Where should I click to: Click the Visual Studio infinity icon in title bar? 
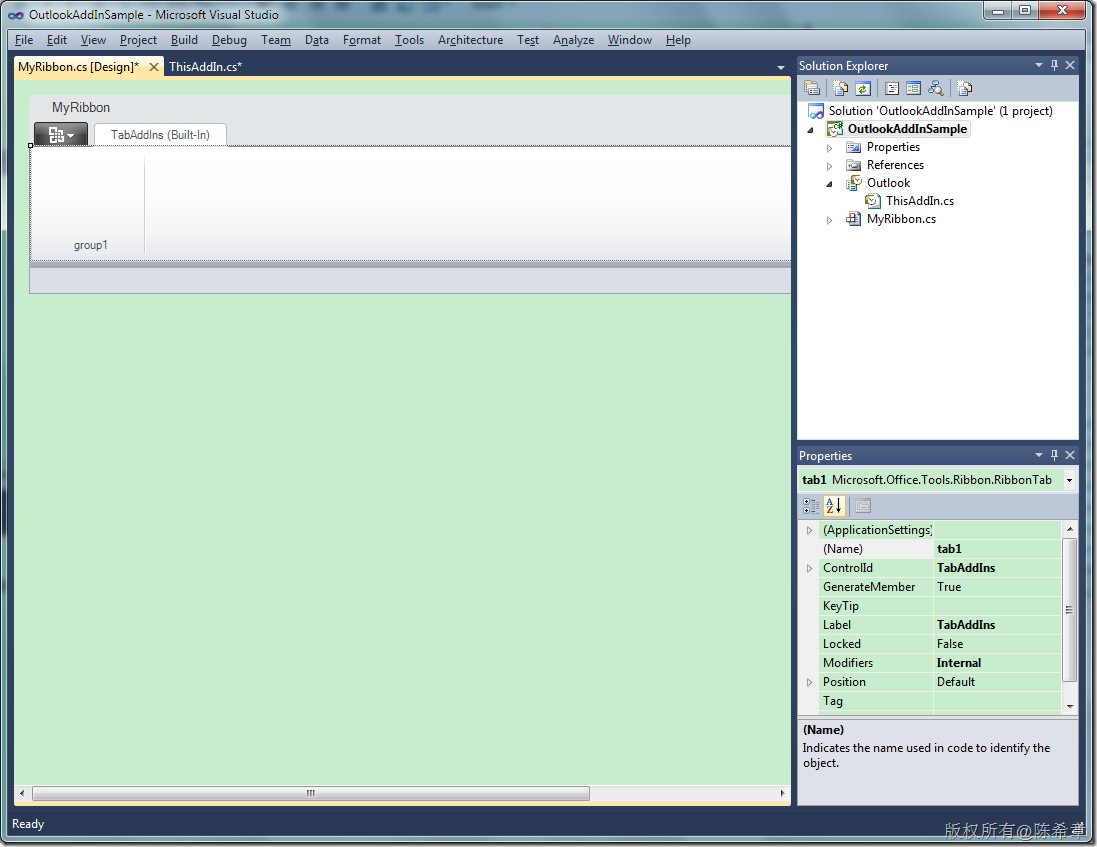15,15
